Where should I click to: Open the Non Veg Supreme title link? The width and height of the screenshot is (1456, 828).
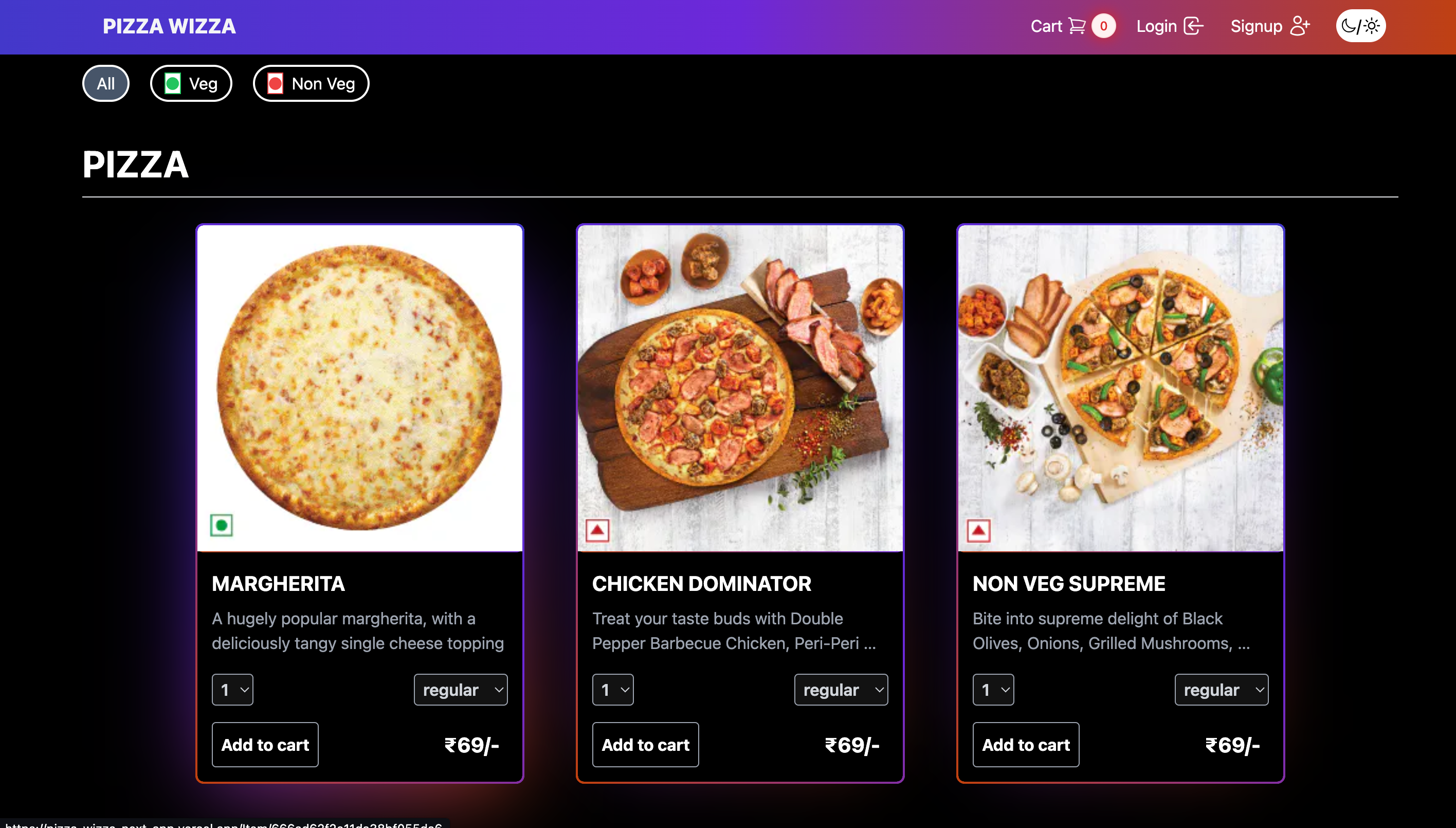point(1069,584)
